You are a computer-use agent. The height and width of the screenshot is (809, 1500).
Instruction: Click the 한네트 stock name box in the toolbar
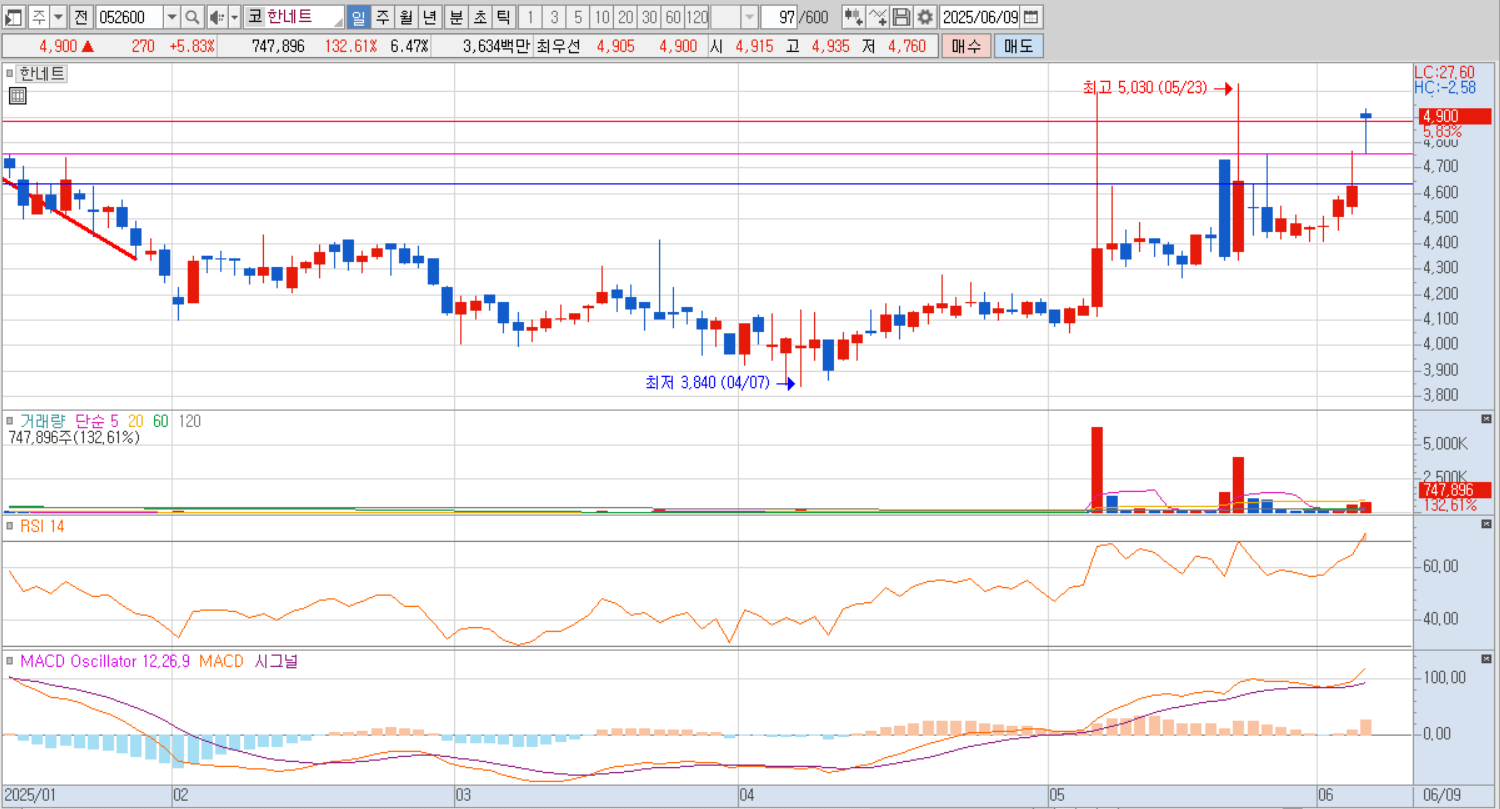click(x=304, y=17)
